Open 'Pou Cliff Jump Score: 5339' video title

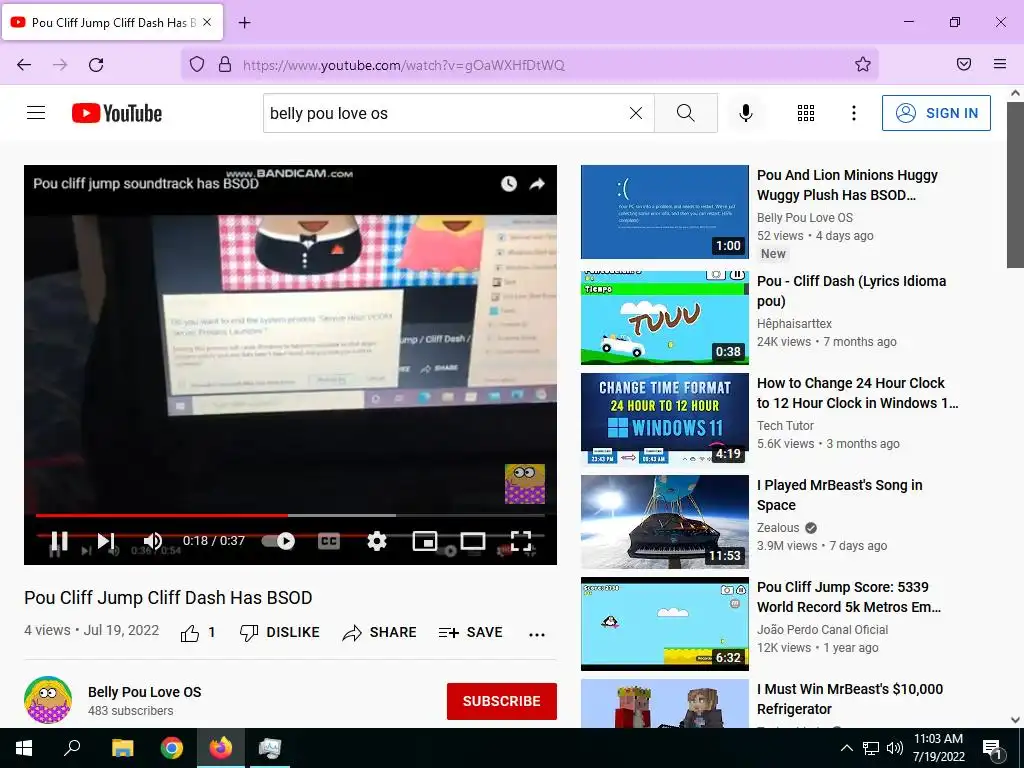pos(849,597)
